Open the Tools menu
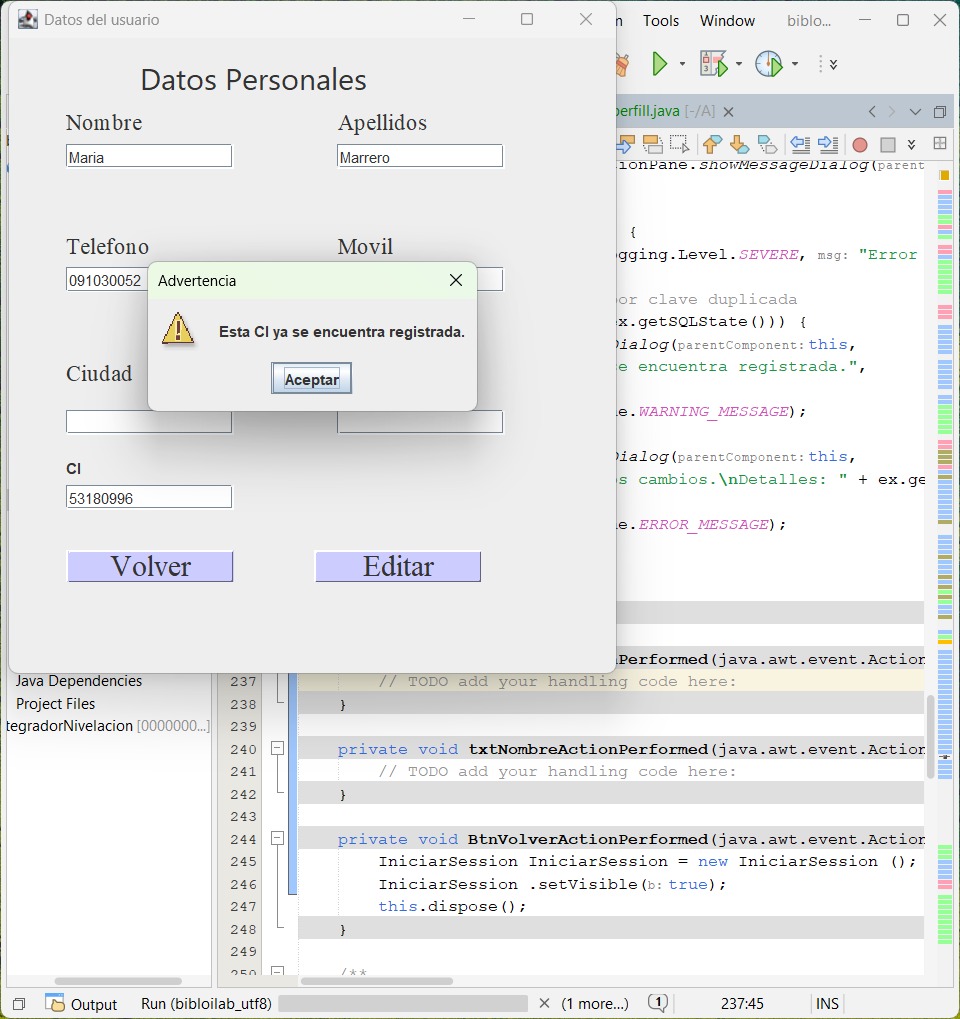 pyautogui.click(x=660, y=21)
